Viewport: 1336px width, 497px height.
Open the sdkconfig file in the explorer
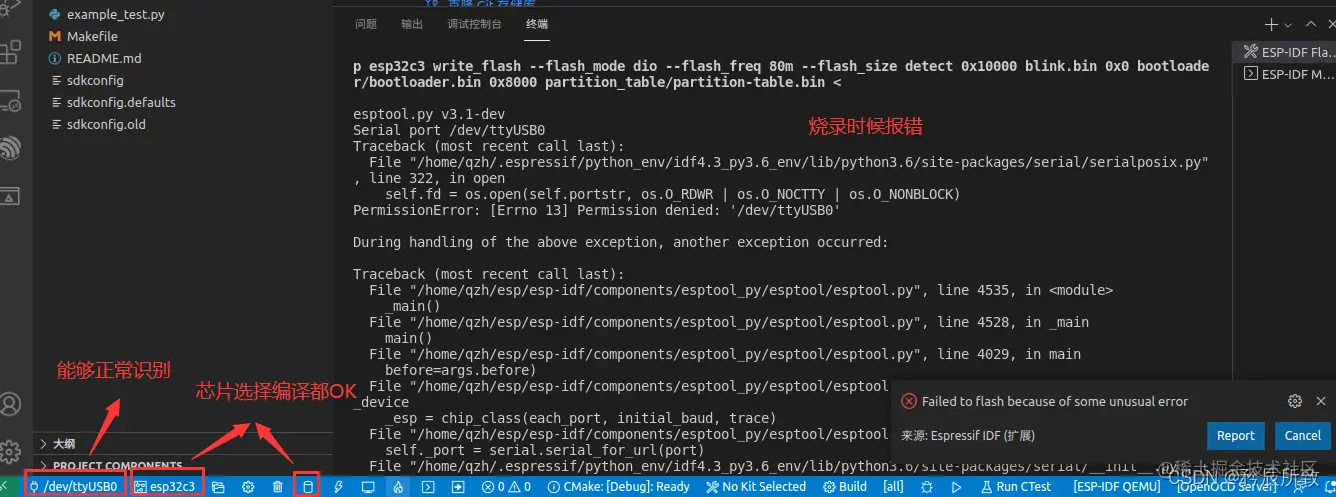(95, 80)
